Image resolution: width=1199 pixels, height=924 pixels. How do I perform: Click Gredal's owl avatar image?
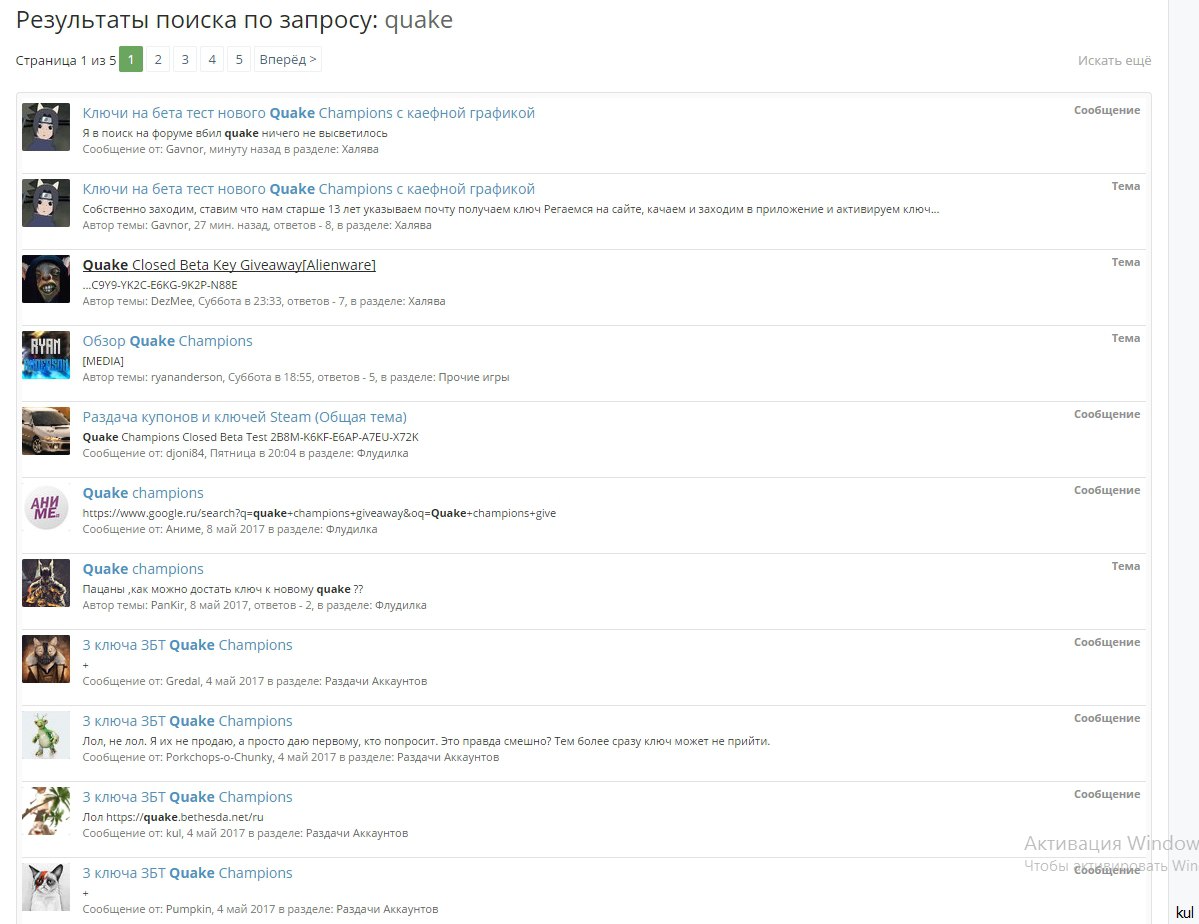[x=46, y=659]
